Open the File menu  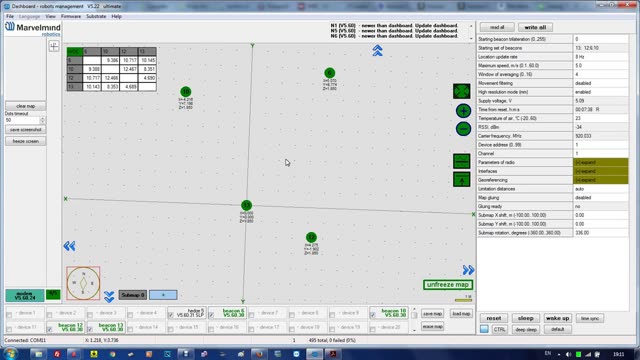coord(10,16)
